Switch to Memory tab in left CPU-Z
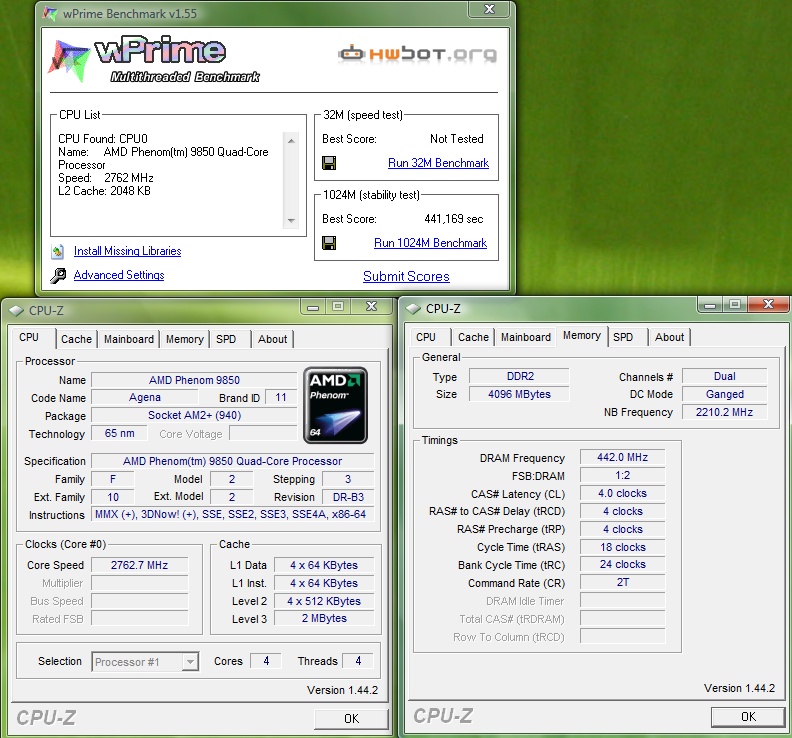This screenshot has height=738, width=792. [x=184, y=339]
